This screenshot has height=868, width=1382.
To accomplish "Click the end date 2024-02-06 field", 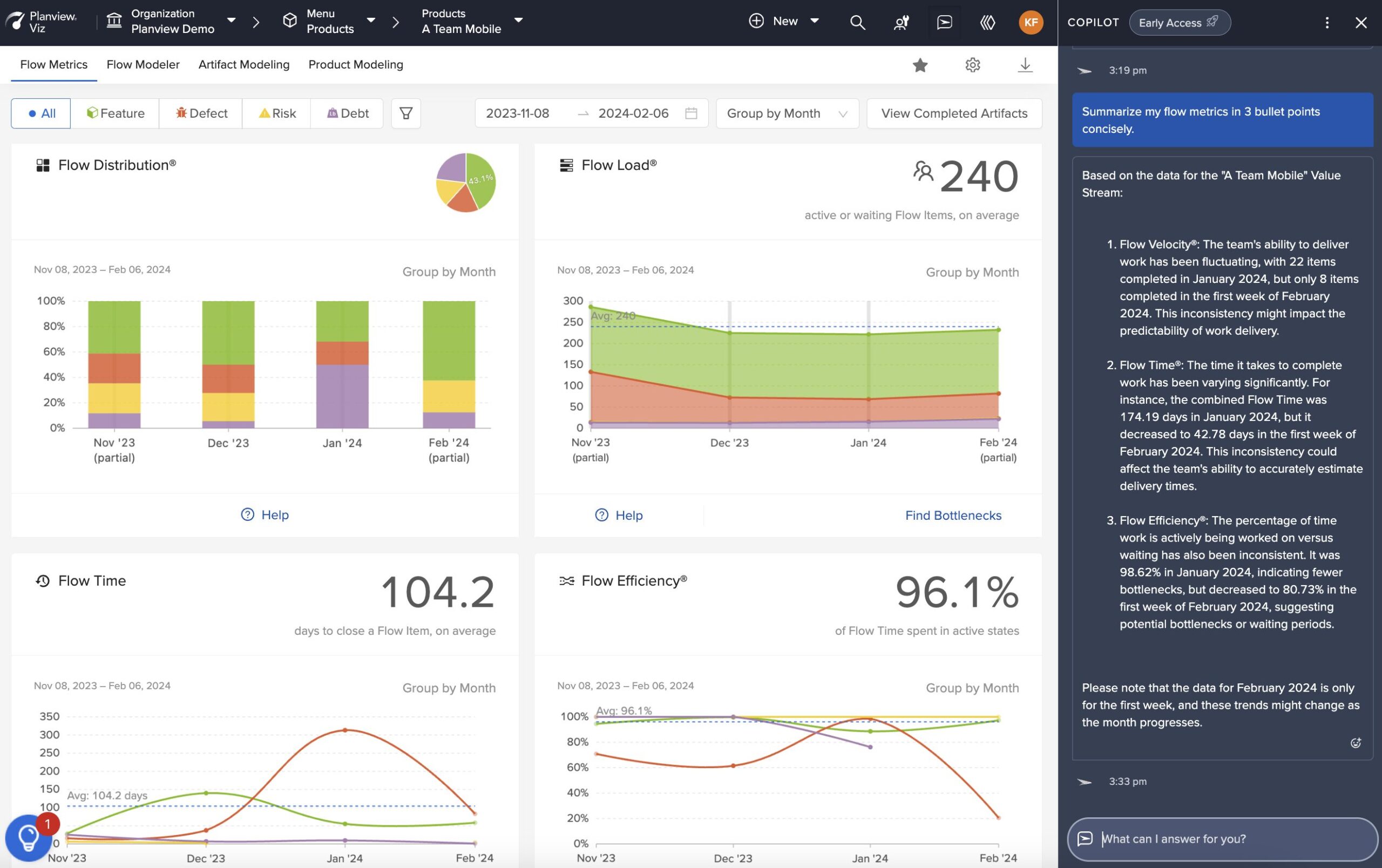I will [633, 113].
